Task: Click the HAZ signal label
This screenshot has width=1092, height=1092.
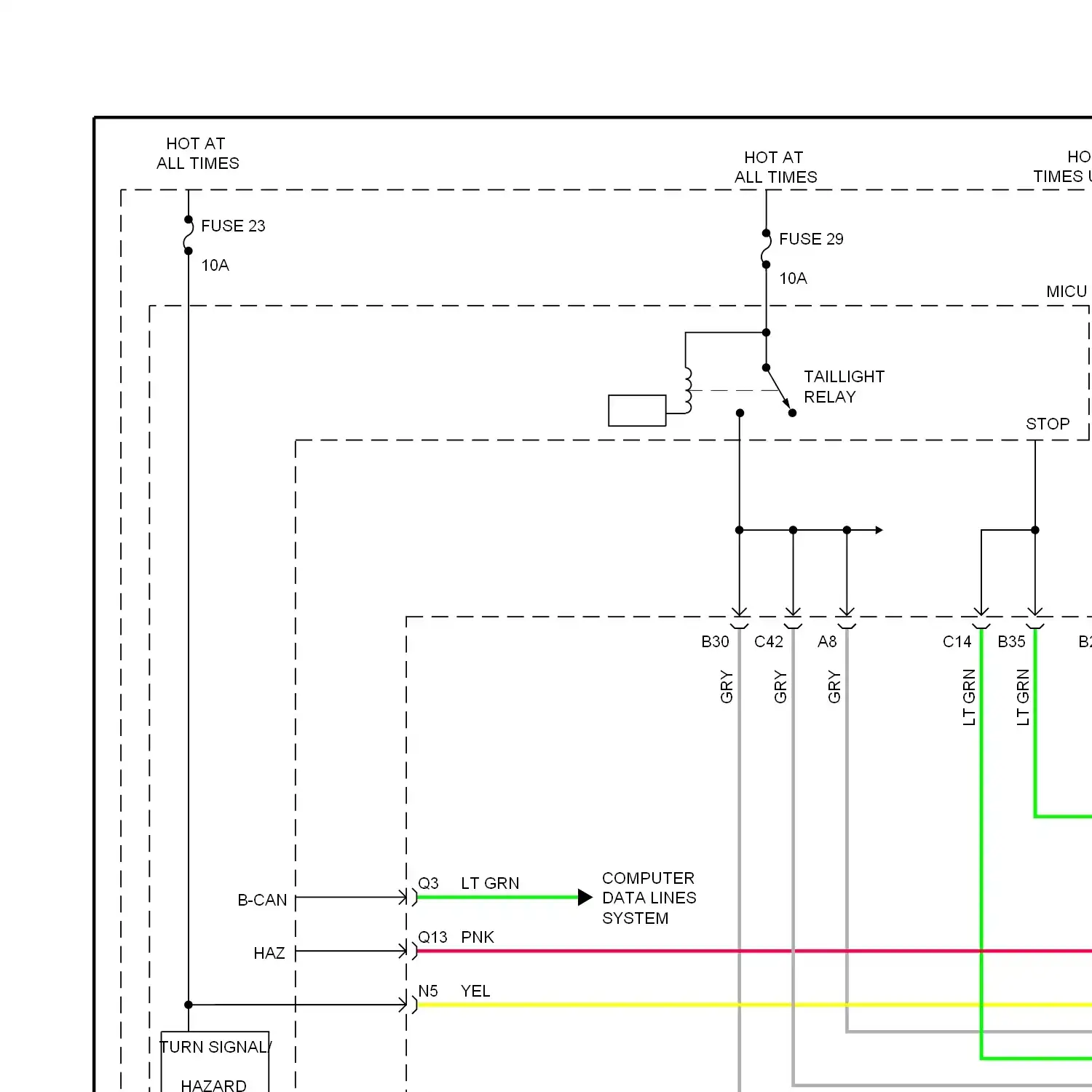Action: pos(269,953)
